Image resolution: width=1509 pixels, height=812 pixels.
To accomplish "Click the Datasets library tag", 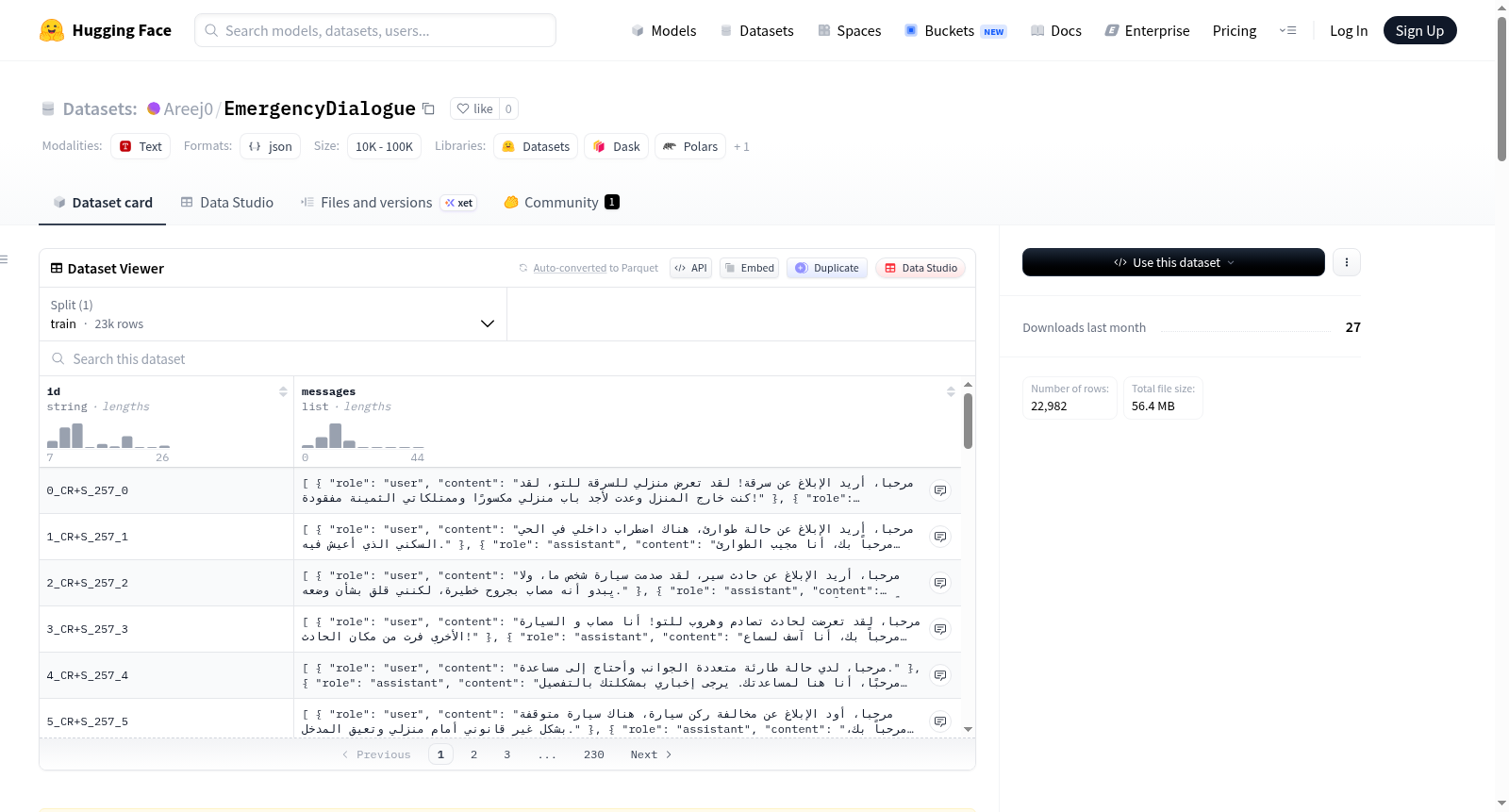I will [x=536, y=146].
